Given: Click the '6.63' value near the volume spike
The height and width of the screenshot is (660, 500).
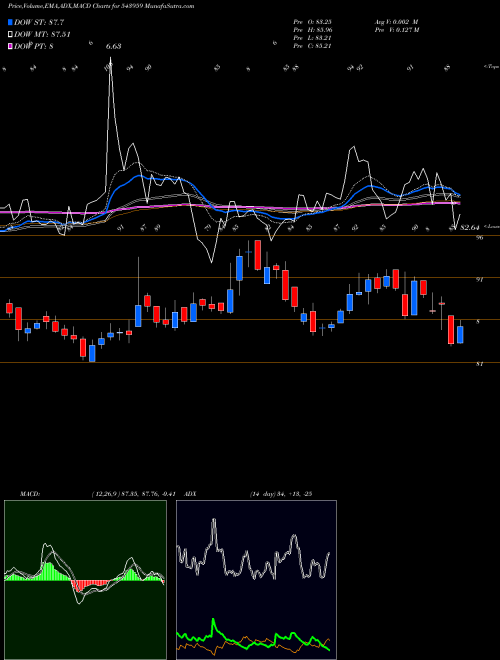Looking at the screenshot, I should point(114,46).
